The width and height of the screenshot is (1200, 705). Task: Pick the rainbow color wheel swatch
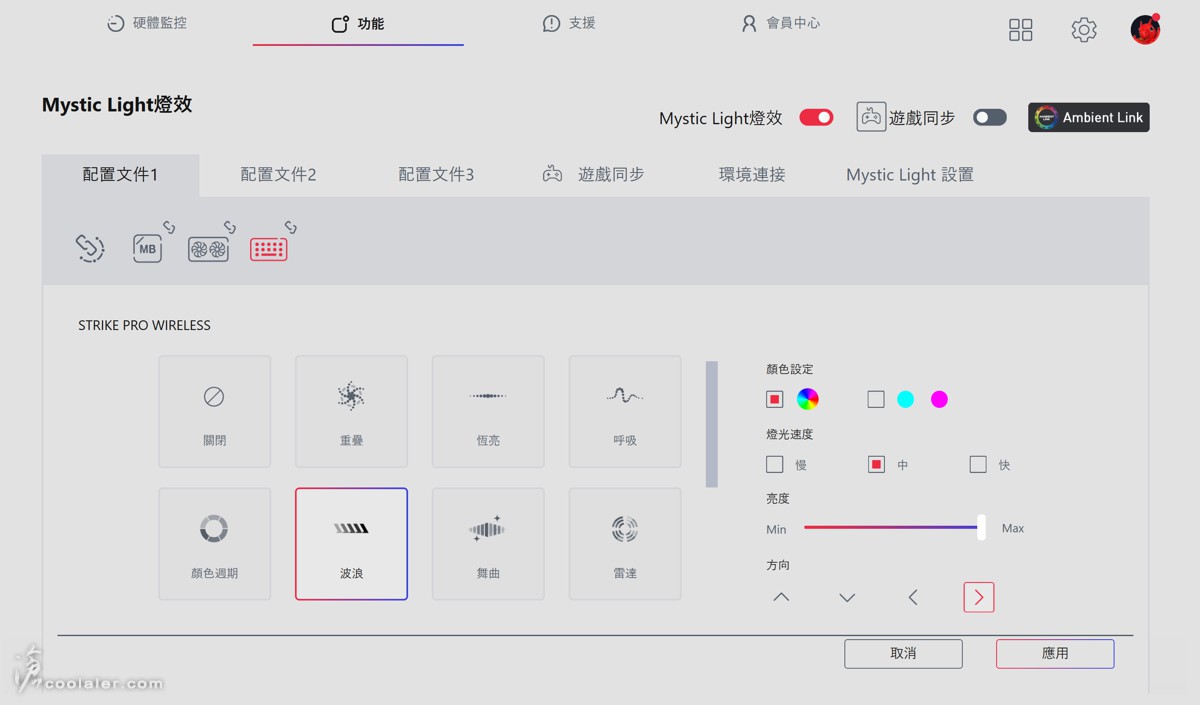click(x=808, y=399)
